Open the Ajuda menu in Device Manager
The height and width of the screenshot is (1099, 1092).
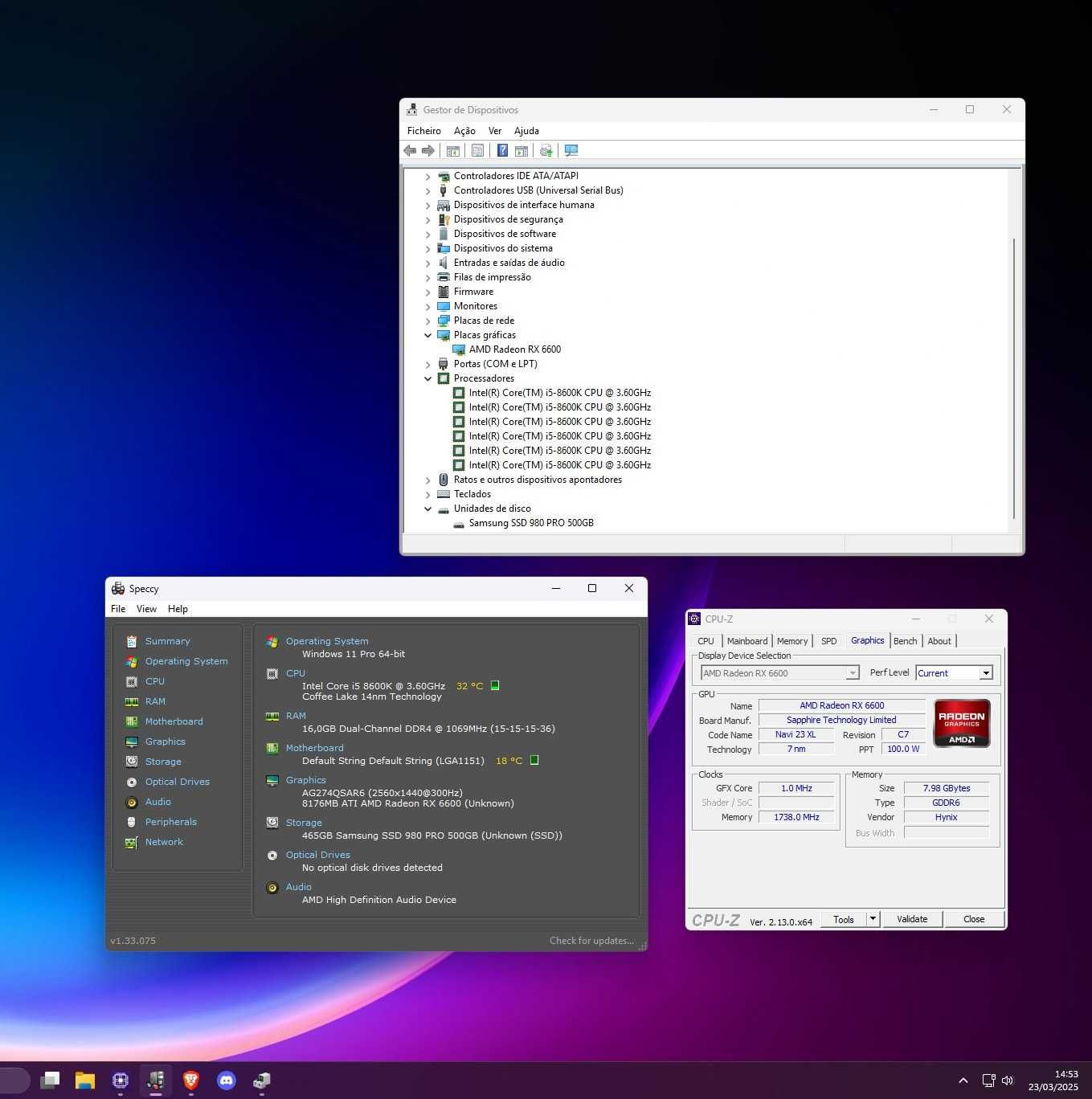pos(526,130)
